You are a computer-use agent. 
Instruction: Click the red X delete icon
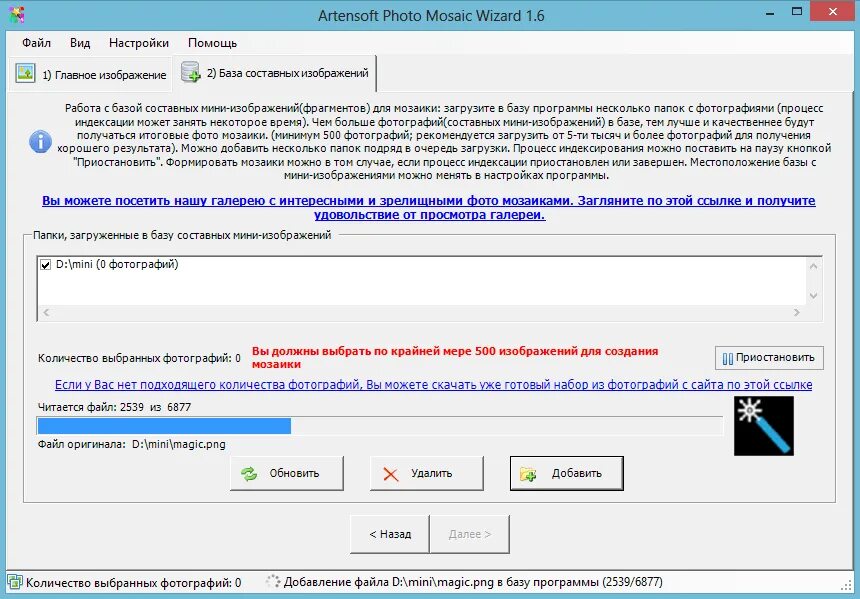[391, 474]
